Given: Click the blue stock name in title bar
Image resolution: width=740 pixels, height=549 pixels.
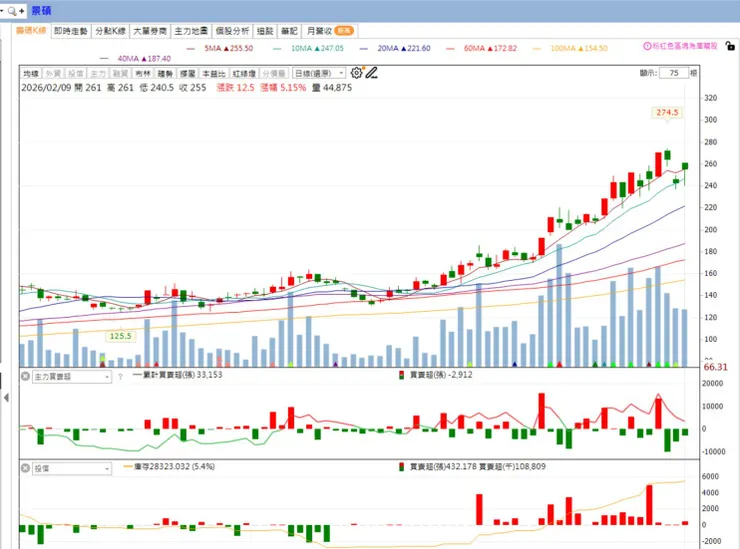Looking at the screenshot, I should tap(42, 10).
